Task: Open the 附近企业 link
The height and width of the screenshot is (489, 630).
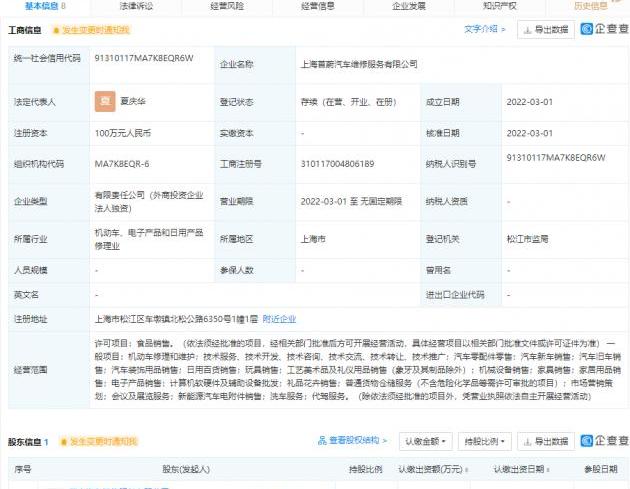Action: 279,319
